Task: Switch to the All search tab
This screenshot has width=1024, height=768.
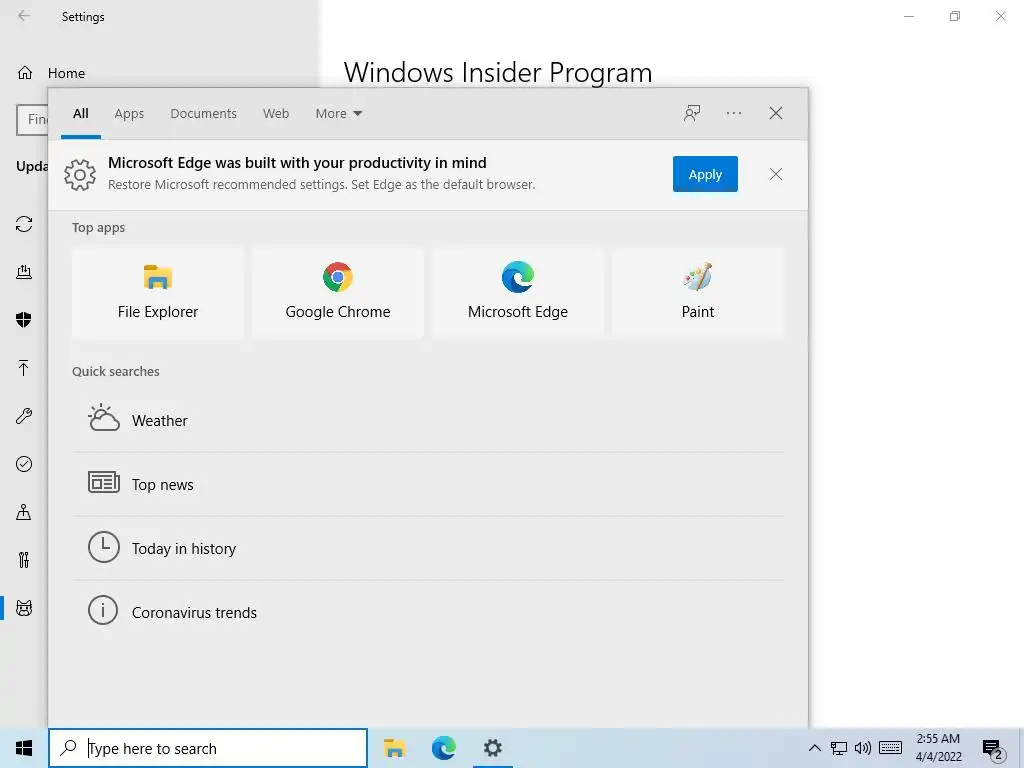Action: [80, 114]
